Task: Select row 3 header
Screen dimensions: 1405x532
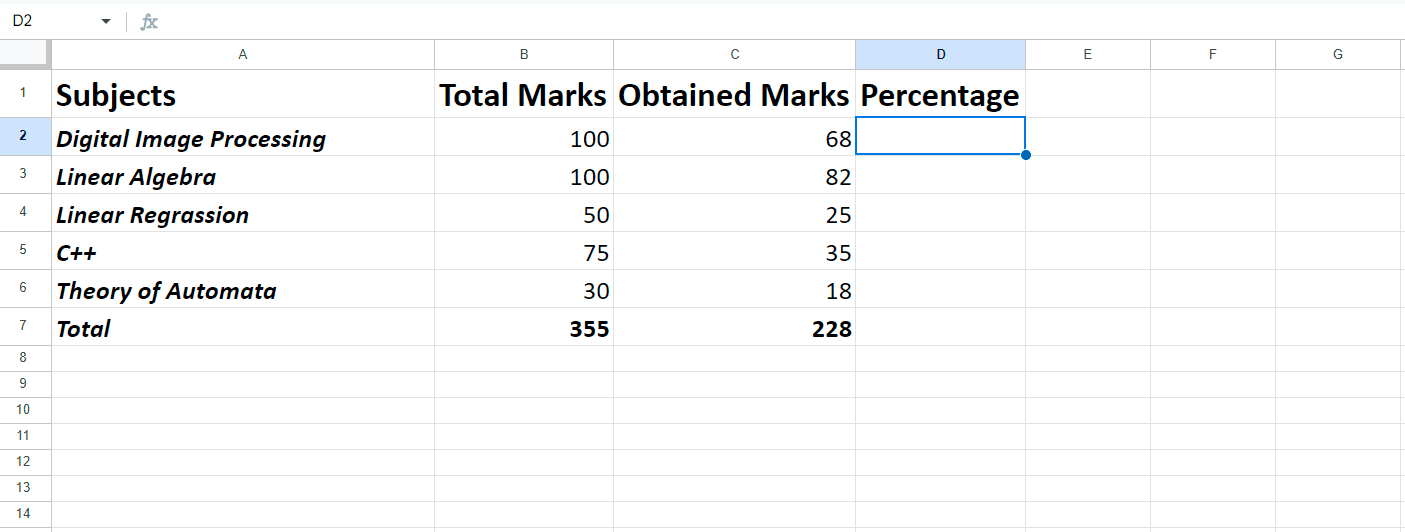Action: 25,174
